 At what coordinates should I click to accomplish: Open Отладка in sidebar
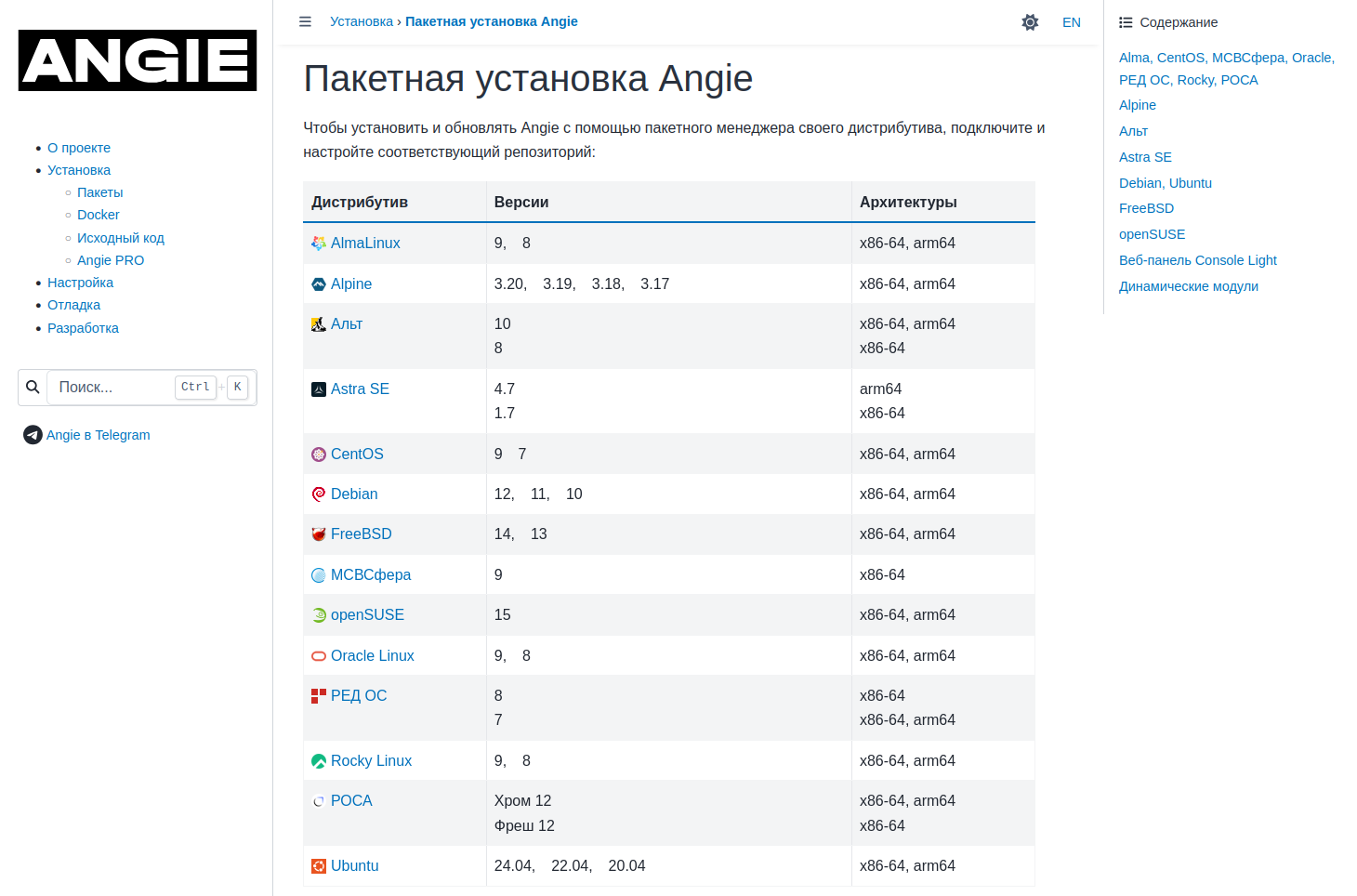(x=73, y=305)
